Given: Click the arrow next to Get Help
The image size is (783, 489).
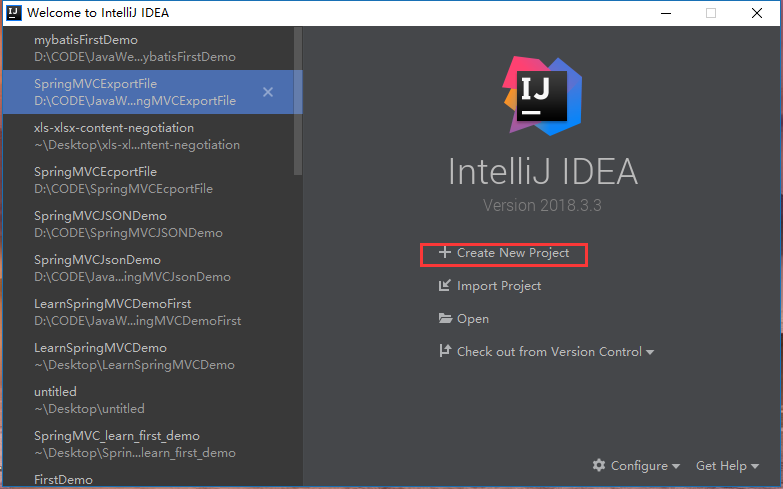Looking at the screenshot, I should 755,467.
